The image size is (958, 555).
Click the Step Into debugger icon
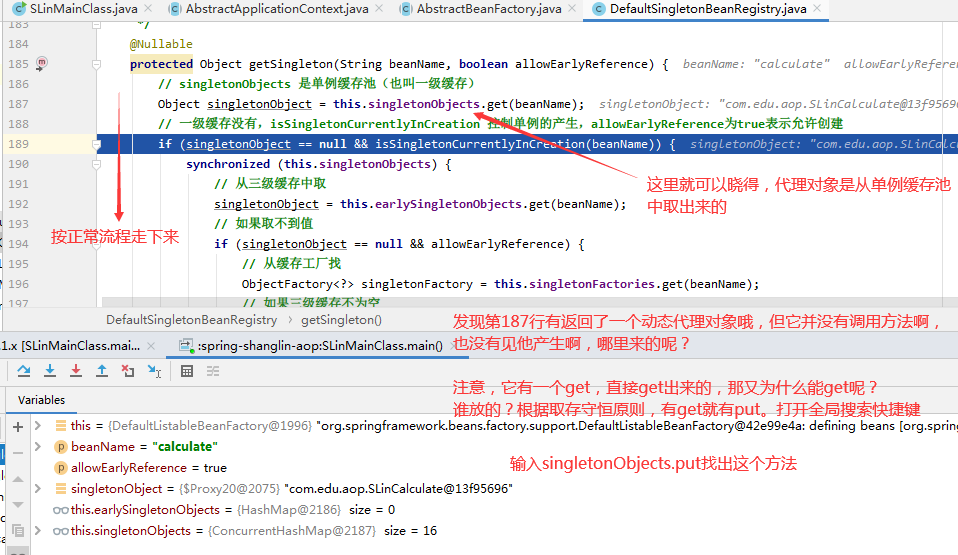(50, 370)
